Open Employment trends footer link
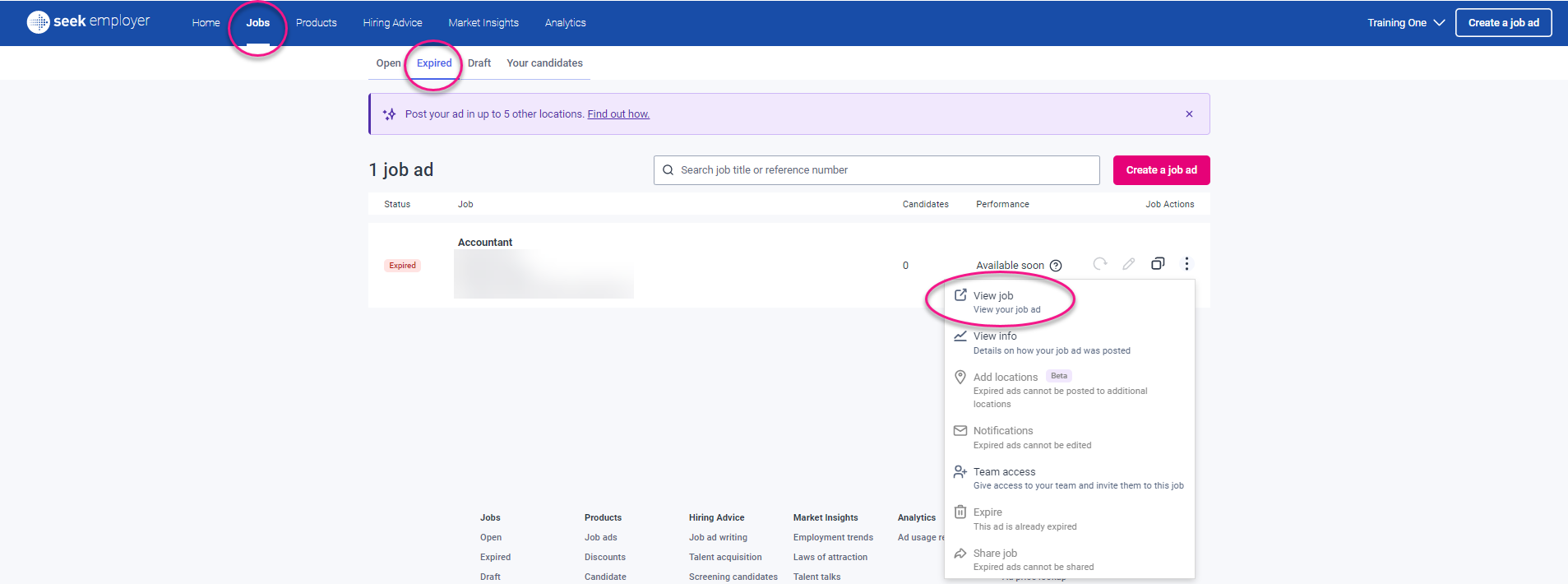Screen dimensions: 1568x584 coord(833,537)
